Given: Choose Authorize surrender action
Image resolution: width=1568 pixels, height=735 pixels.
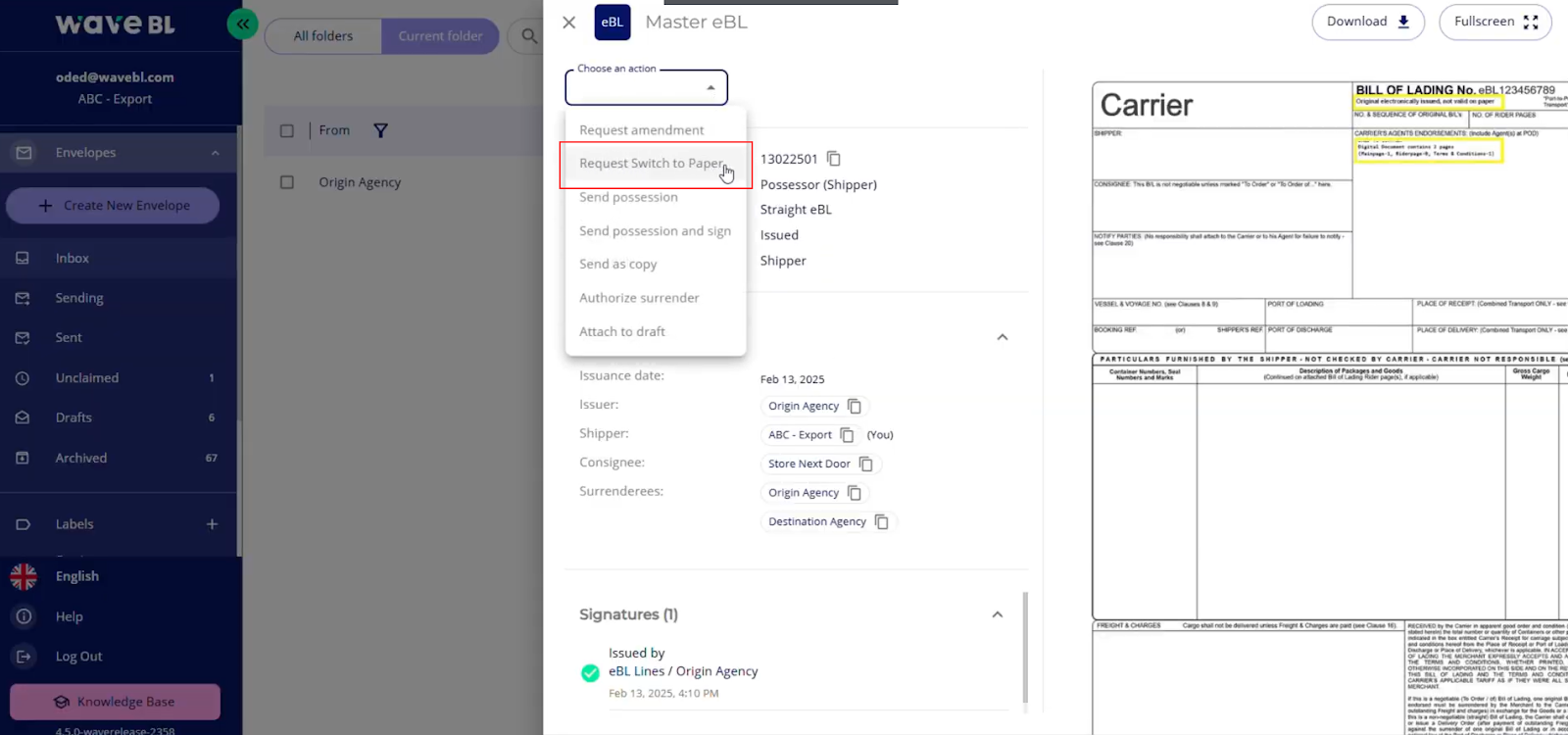Looking at the screenshot, I should coord(656,298).
